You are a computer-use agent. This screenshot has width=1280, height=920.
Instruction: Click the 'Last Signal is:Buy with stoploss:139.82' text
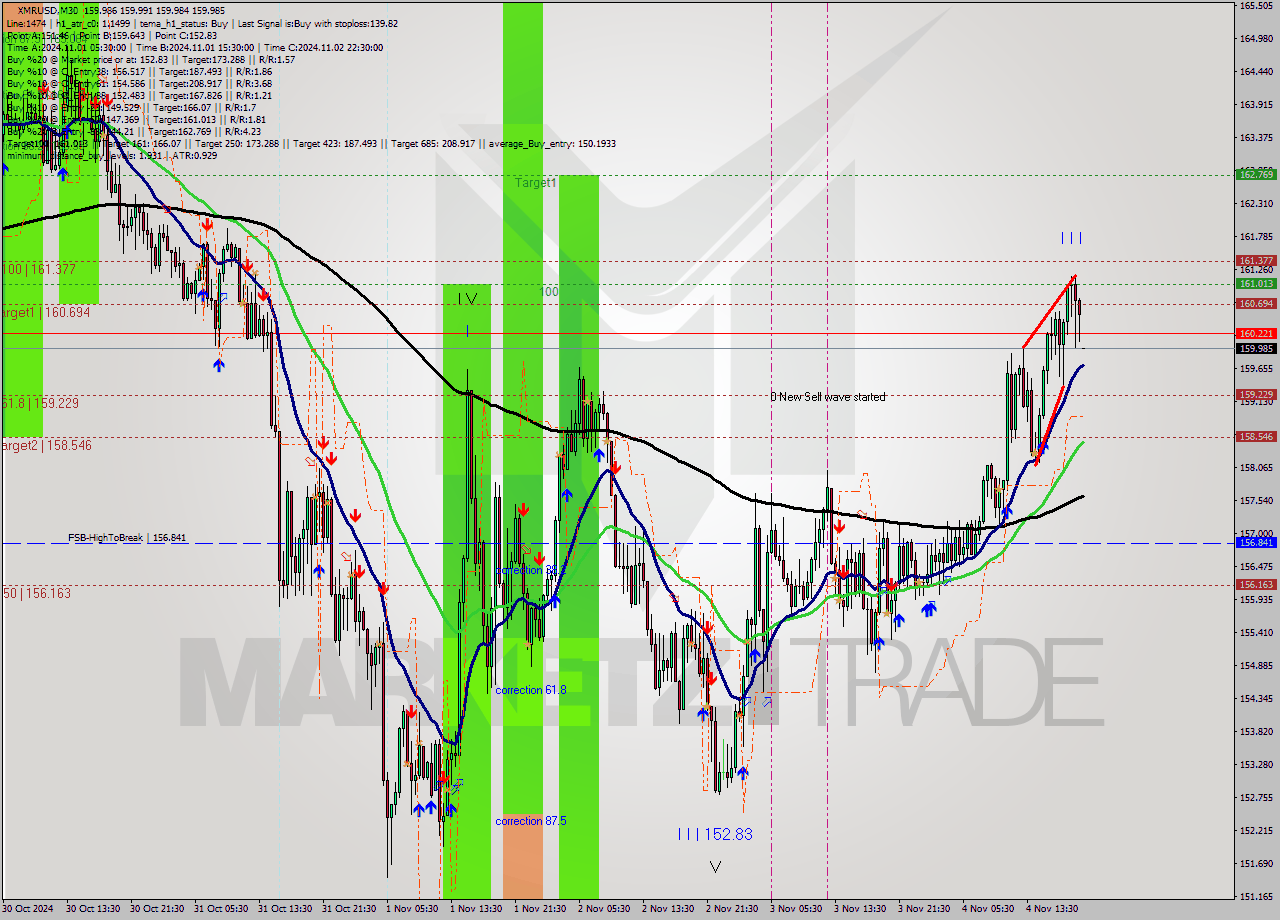317,23
